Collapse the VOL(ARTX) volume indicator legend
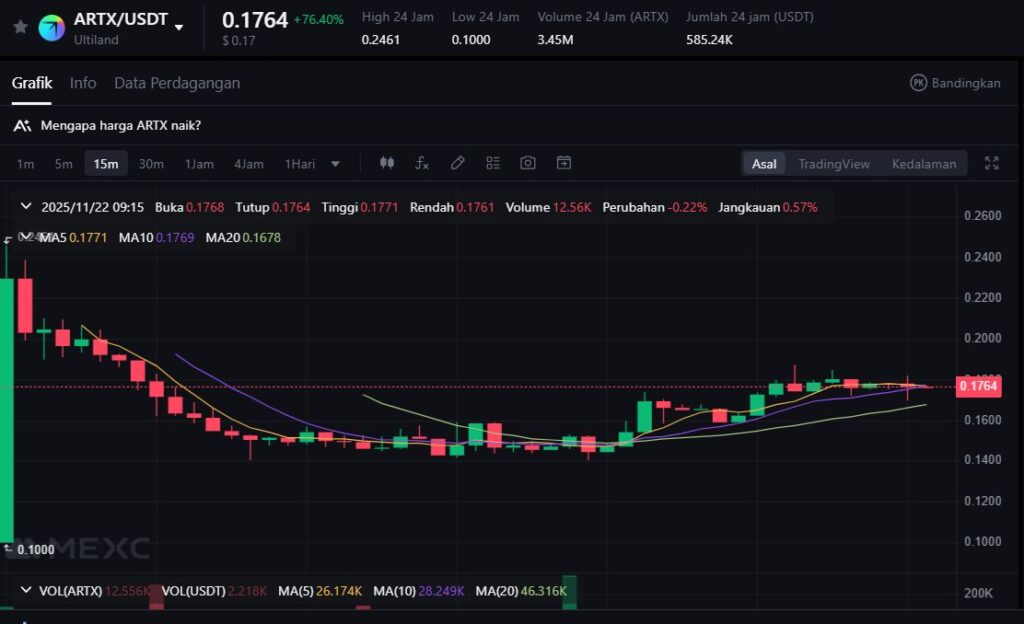 [25, 591]
